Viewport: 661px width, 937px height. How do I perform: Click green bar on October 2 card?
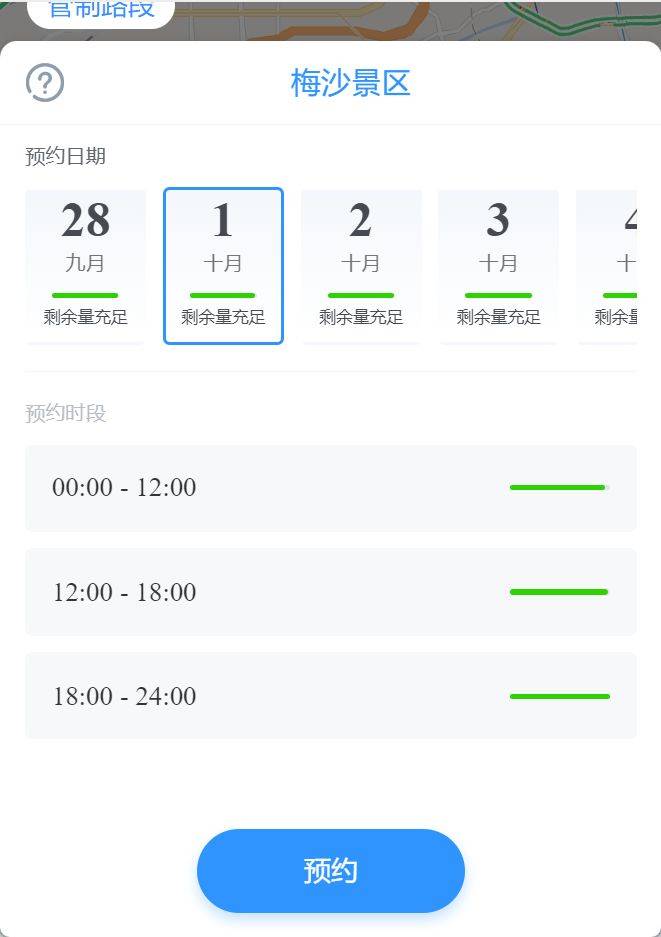pos(361,295)
